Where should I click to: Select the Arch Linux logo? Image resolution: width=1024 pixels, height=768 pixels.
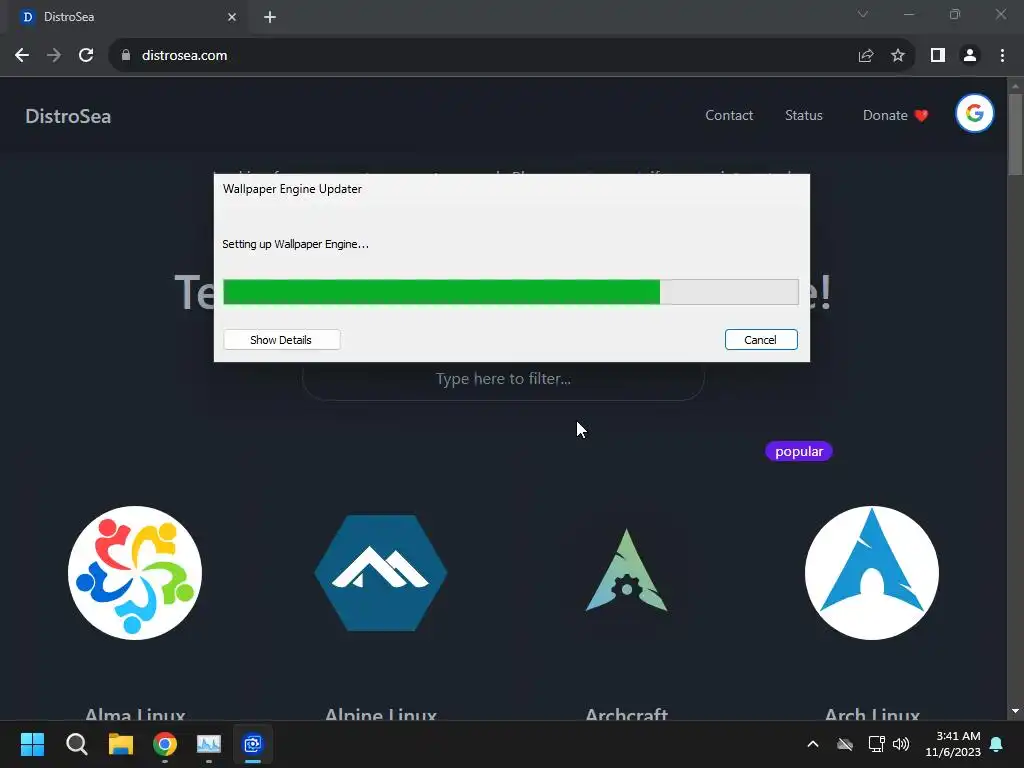[872, 573]
